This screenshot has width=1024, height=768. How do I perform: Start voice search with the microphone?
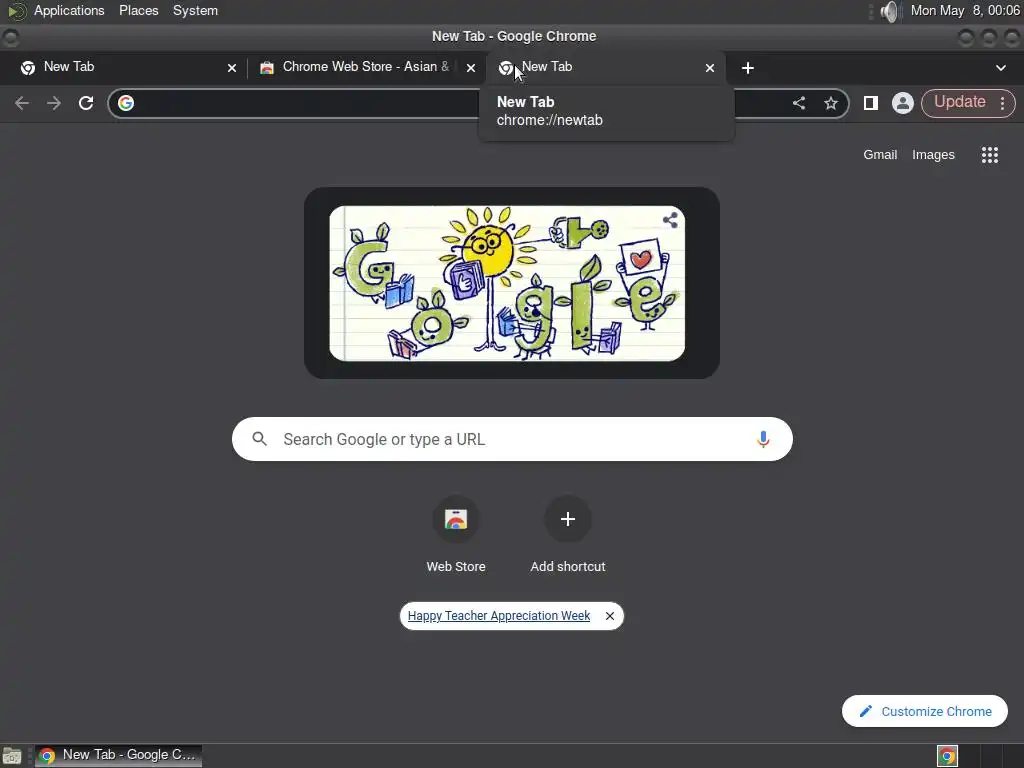click(x=762, y=439)
